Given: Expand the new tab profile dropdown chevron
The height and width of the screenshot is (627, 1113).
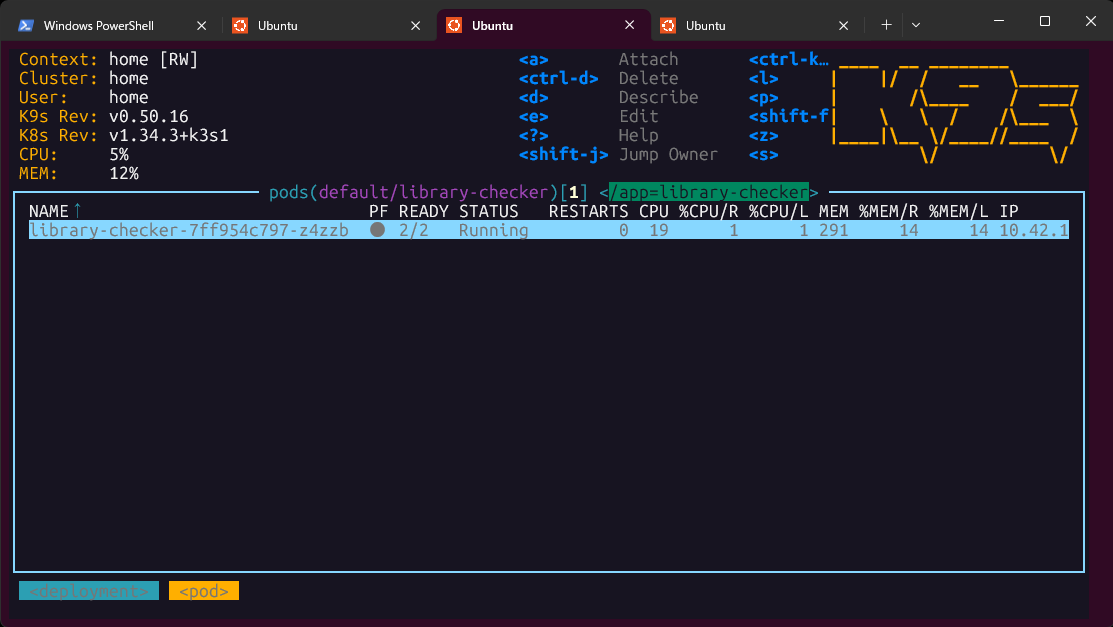Looking at the screenshot, I should pyautogui.click(x=915, y=25).
